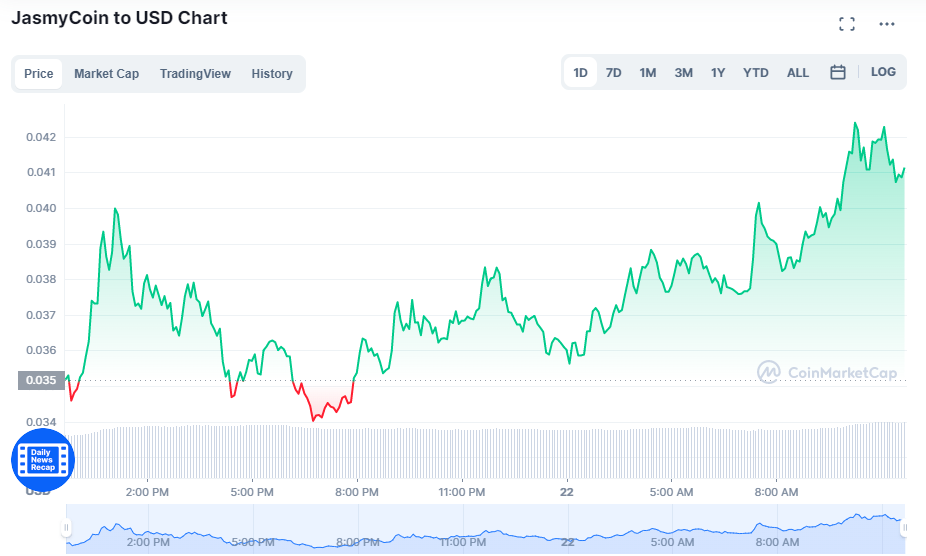Open the calendar date range picker
The width and height of the screenshot is (926, 556).
click(x=837, y=72)
